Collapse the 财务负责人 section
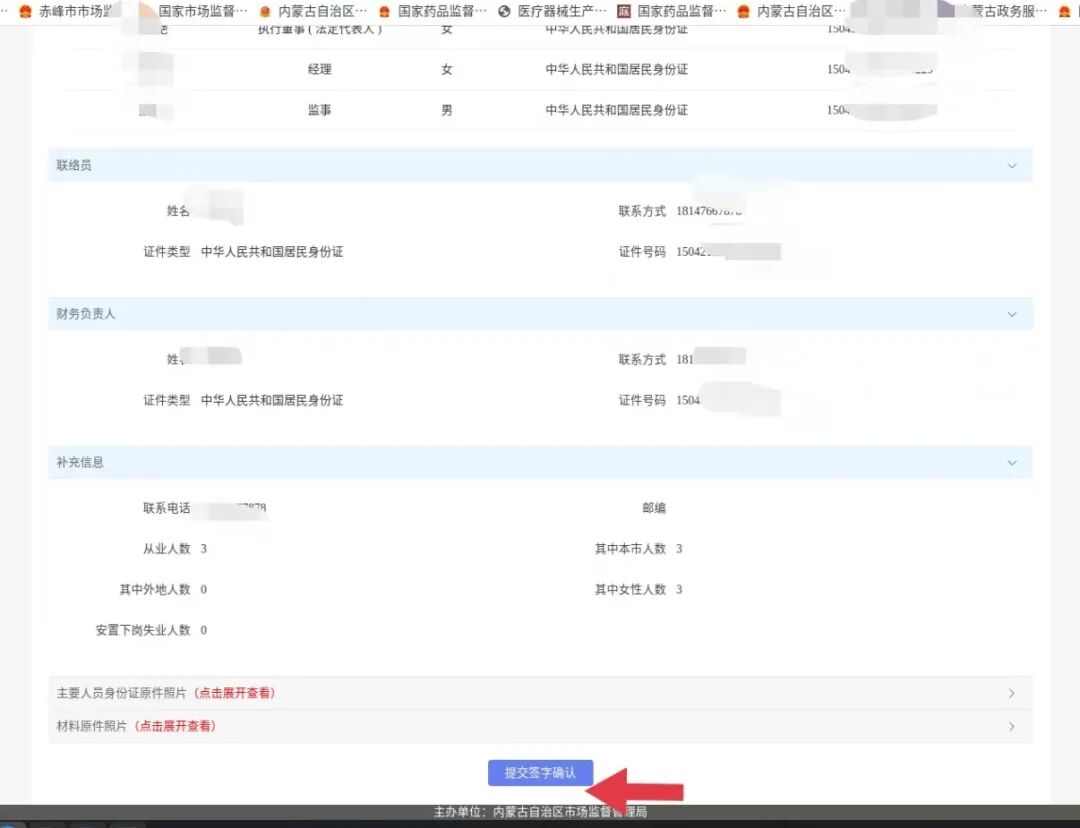 [1010, 313]
